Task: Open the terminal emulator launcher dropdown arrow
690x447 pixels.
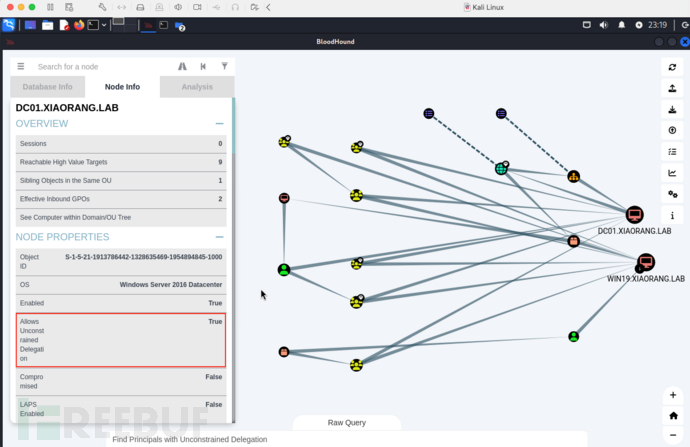Action: pos(104,25)
